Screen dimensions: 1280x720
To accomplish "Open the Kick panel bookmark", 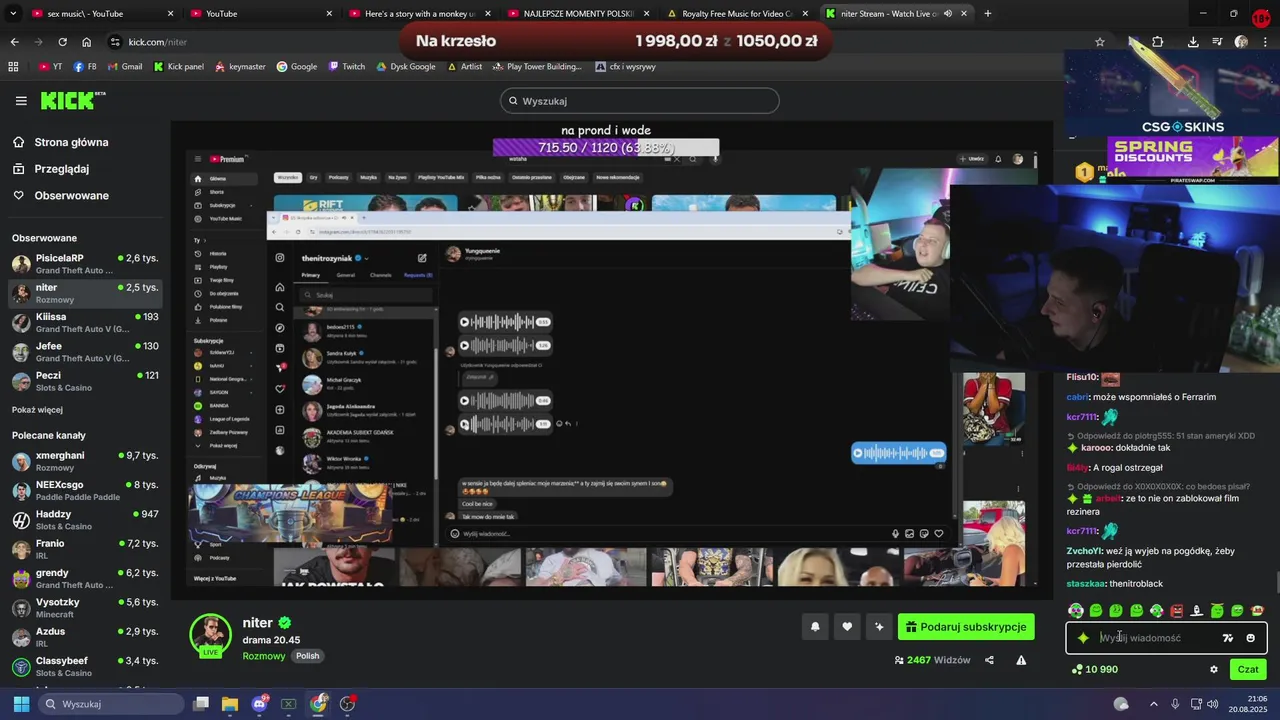I will (179, 67).
